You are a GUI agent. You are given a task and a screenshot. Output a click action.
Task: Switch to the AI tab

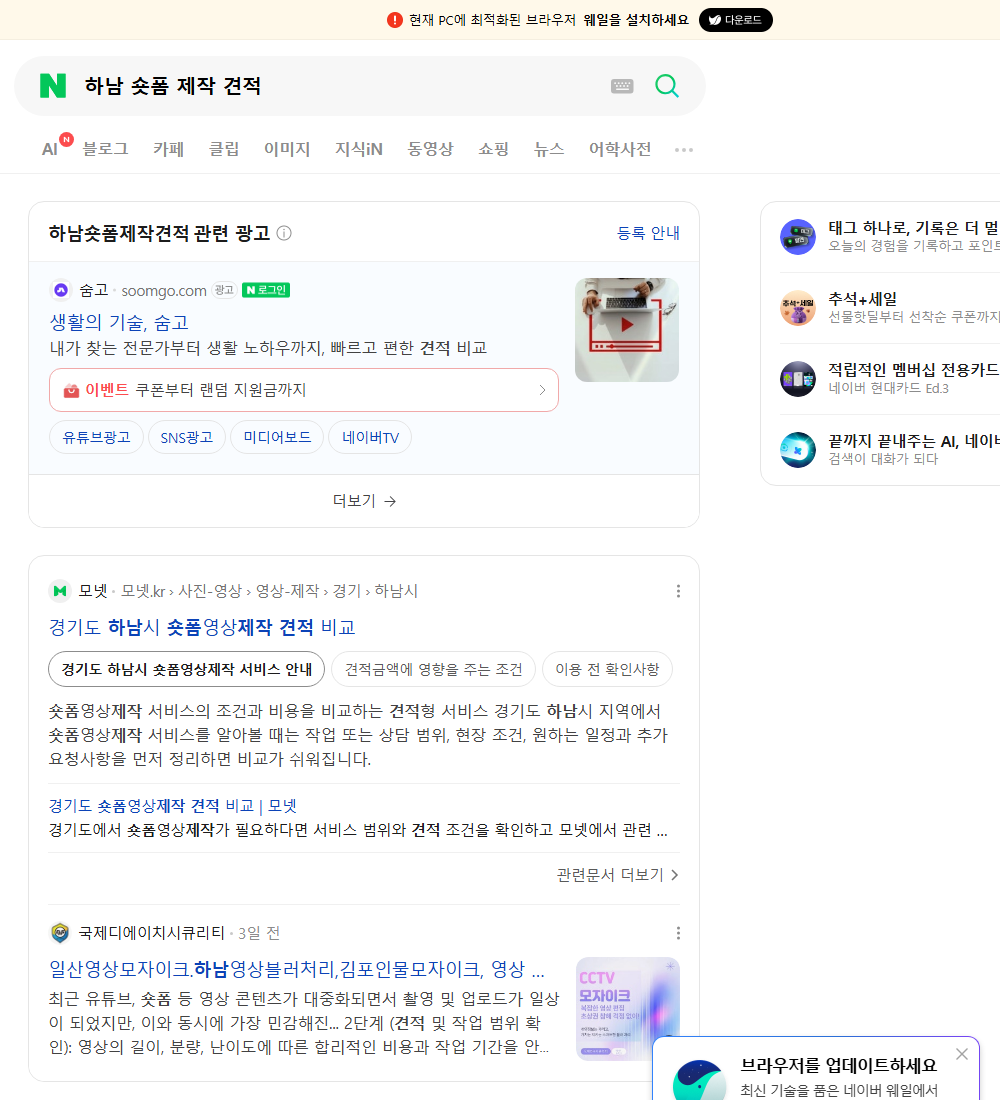point(50,149)
